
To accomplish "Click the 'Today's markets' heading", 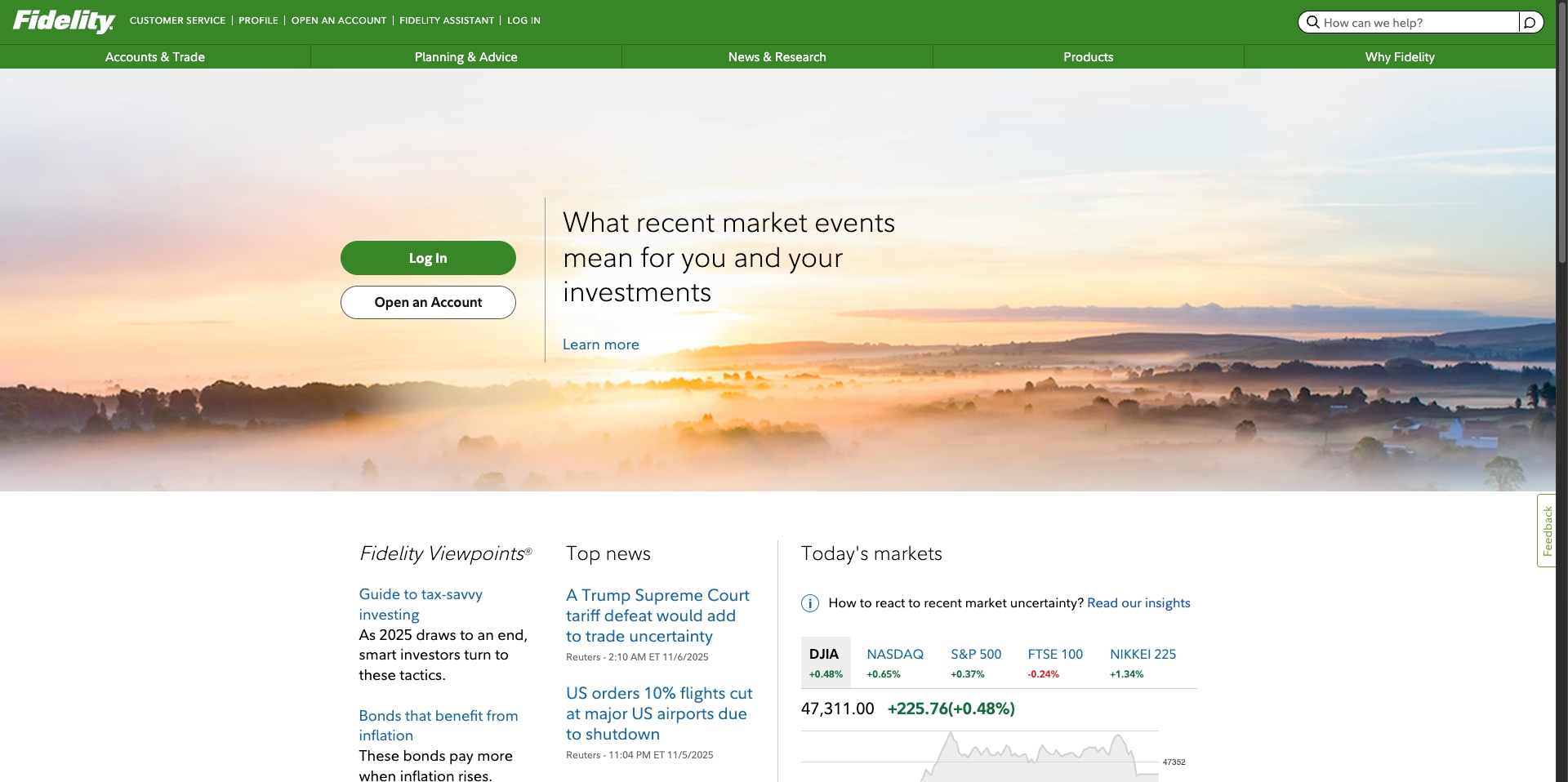I will pyautogui.click(x=871, y=553).
